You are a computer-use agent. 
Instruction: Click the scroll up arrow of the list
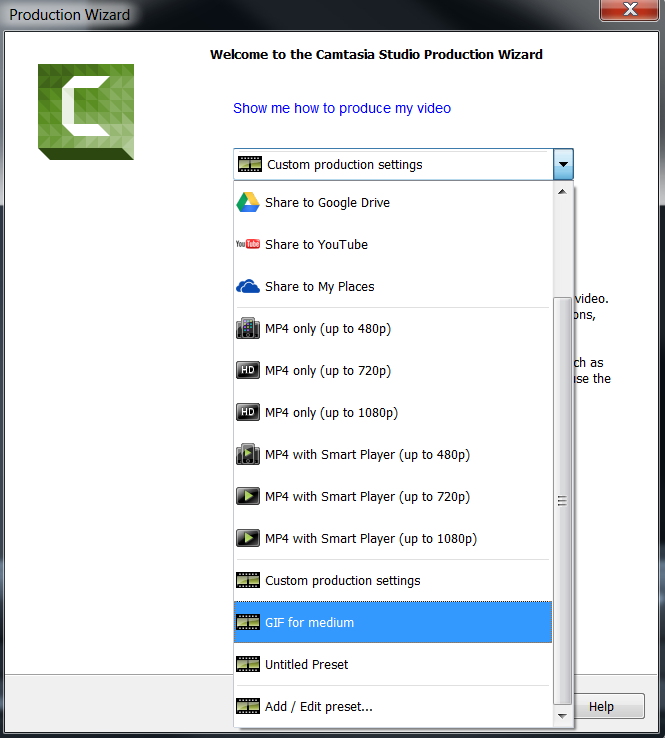pos(562,192)
